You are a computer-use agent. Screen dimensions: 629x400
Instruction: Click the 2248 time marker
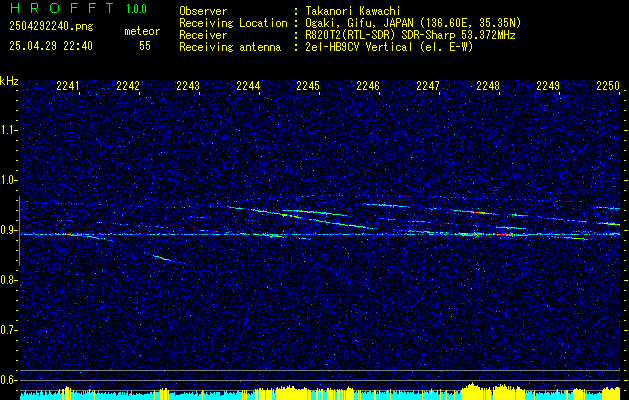[488, 85]
